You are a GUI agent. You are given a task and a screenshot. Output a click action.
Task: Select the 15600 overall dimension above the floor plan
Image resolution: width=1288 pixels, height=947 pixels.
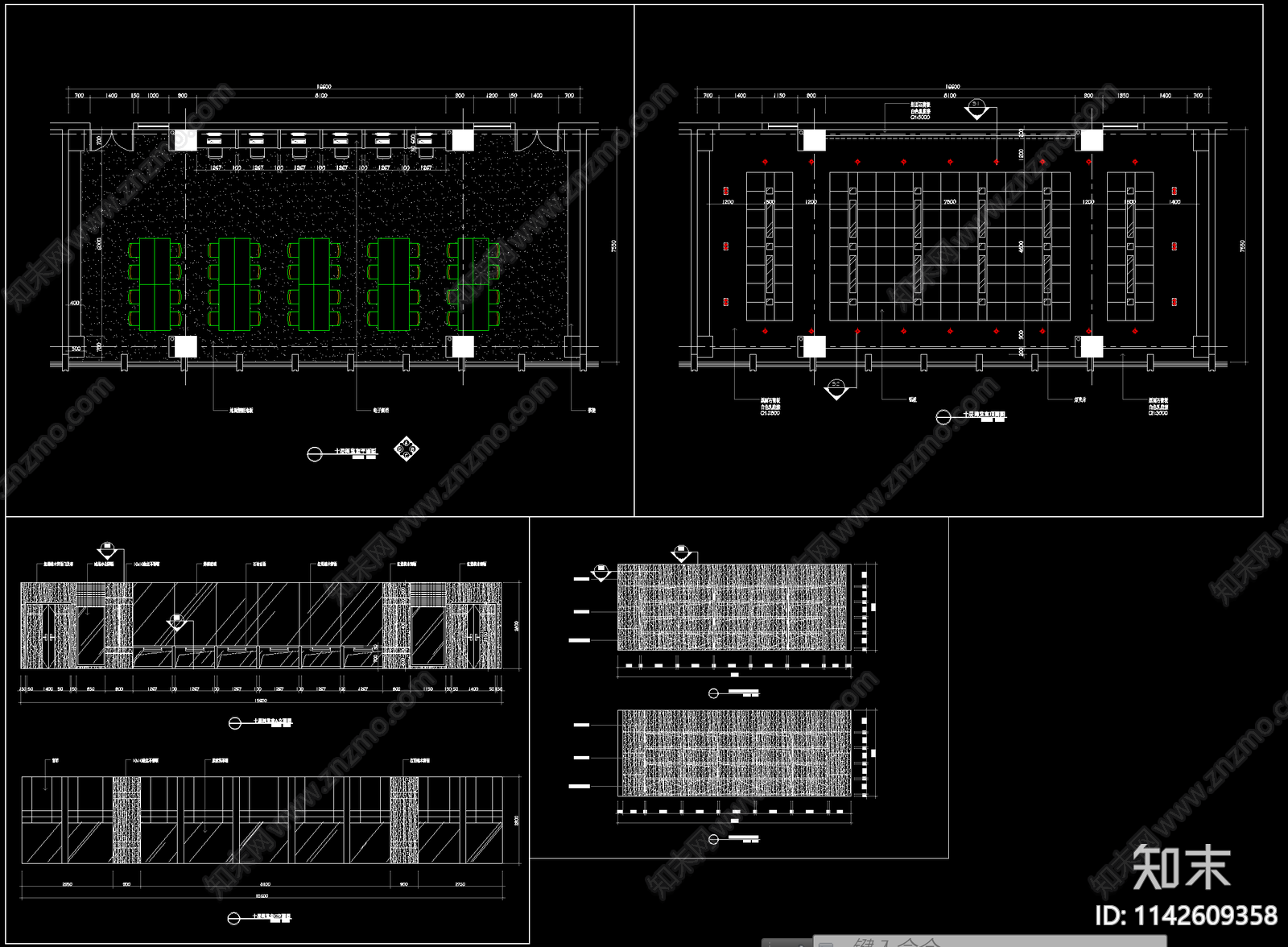pyautogui.click(x=323, y=86)
